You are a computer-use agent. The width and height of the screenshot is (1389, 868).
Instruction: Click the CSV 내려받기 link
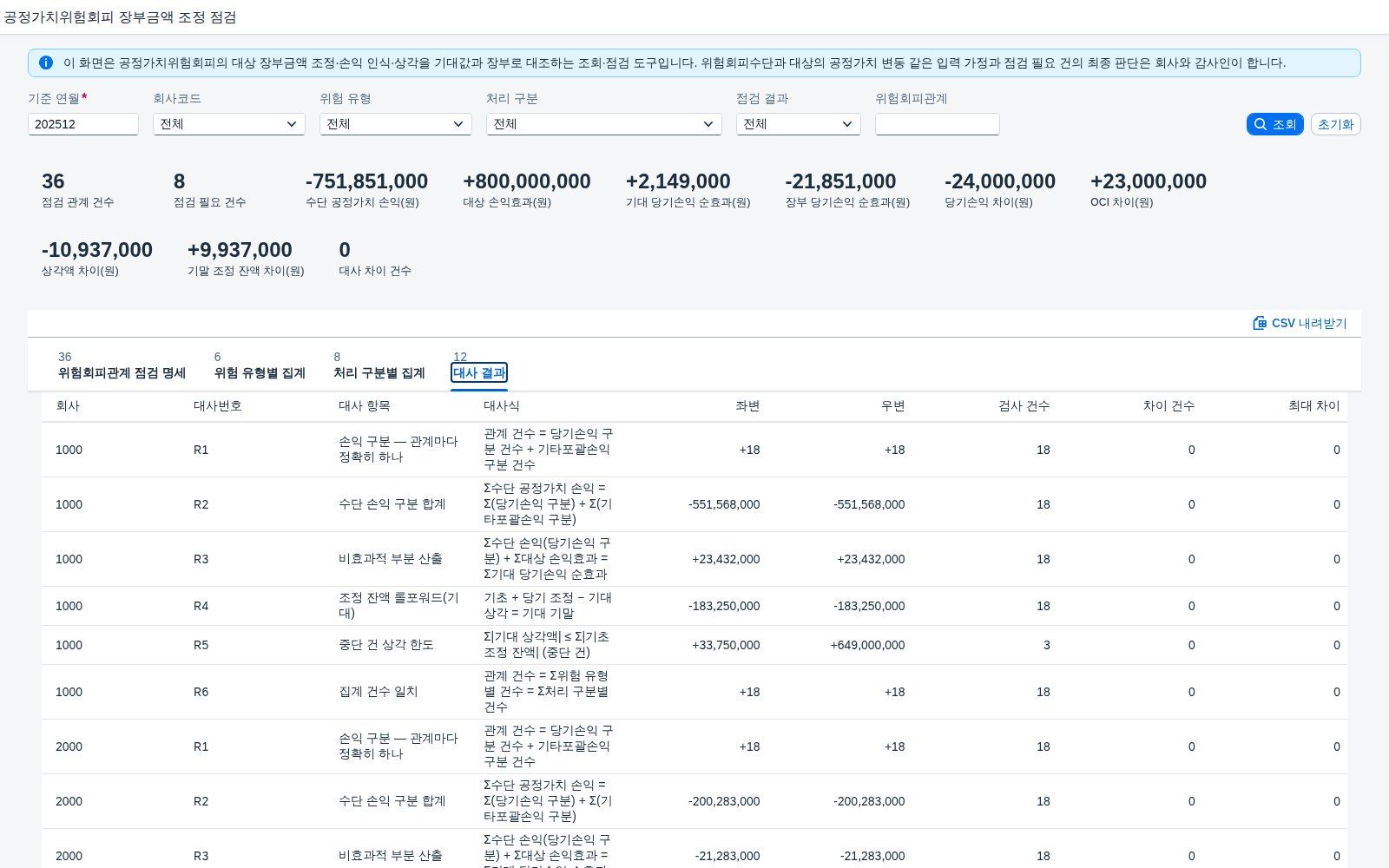[1300, 323]
